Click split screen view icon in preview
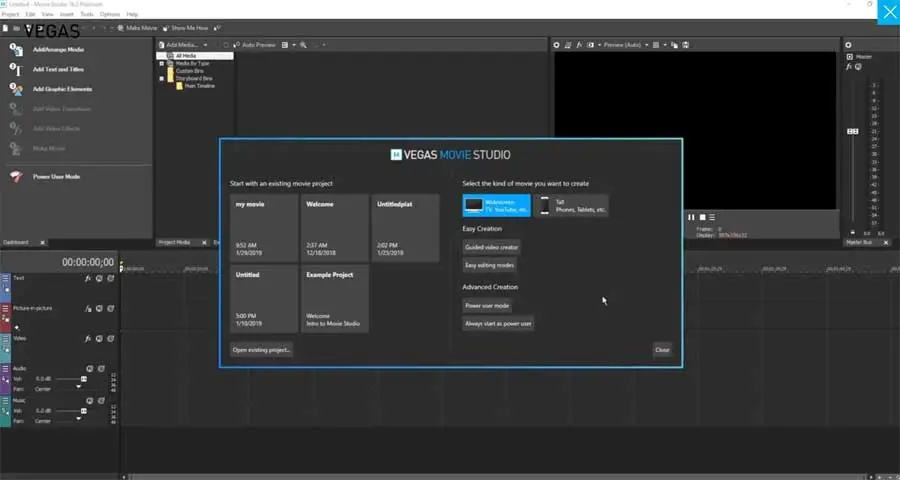The height and width of the screenshot is (480, 900). point(590,45)
